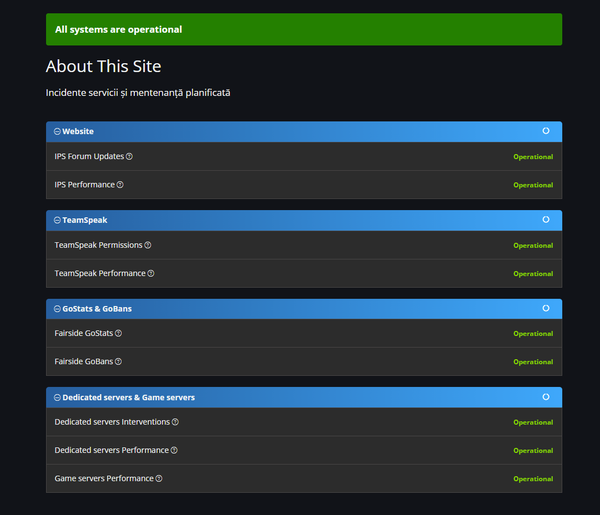Select the IPS Performance label
Viewport: 600px width, 515px height.
tap(85, 185)
